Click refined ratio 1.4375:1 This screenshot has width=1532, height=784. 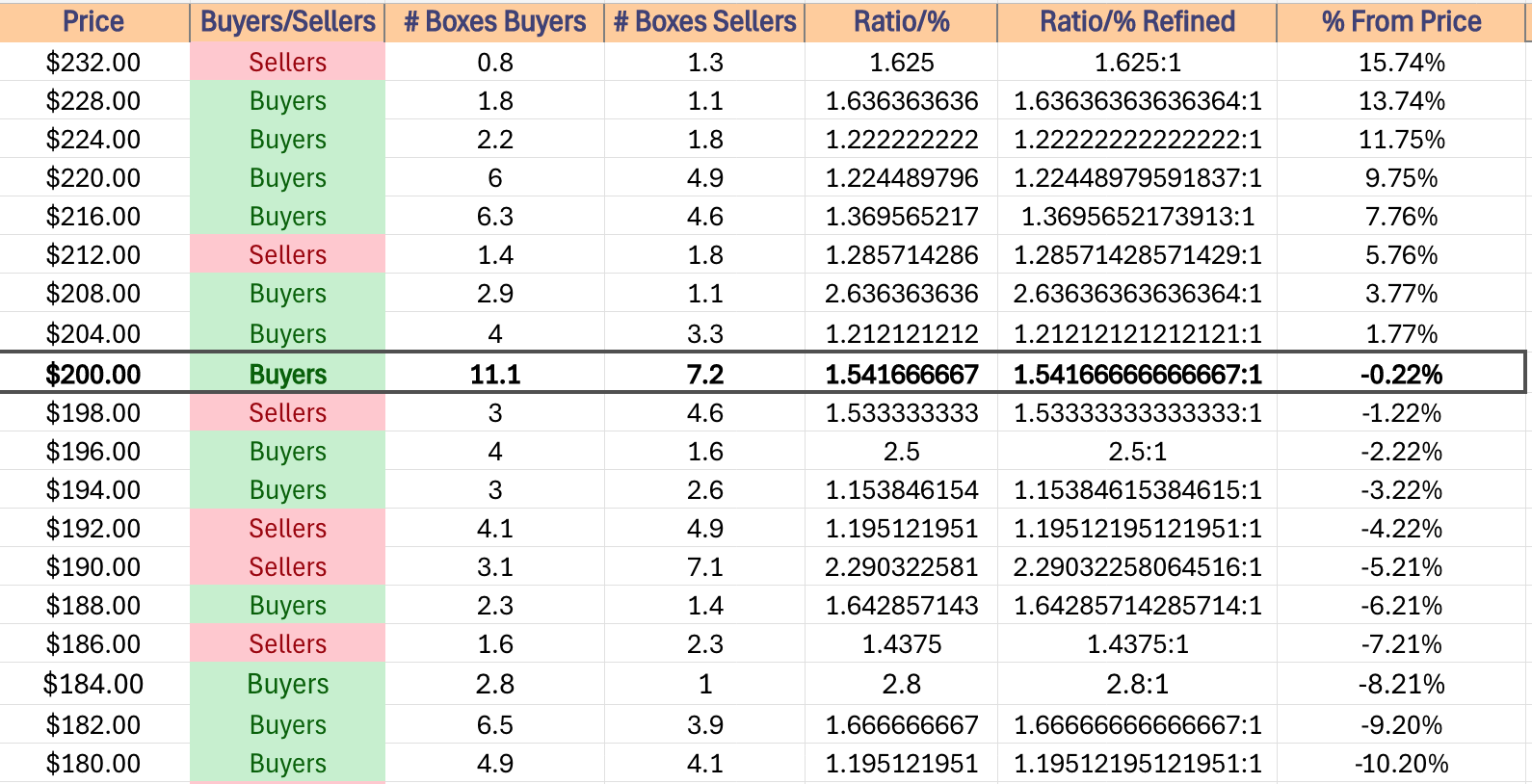[x=1137, y=644]
